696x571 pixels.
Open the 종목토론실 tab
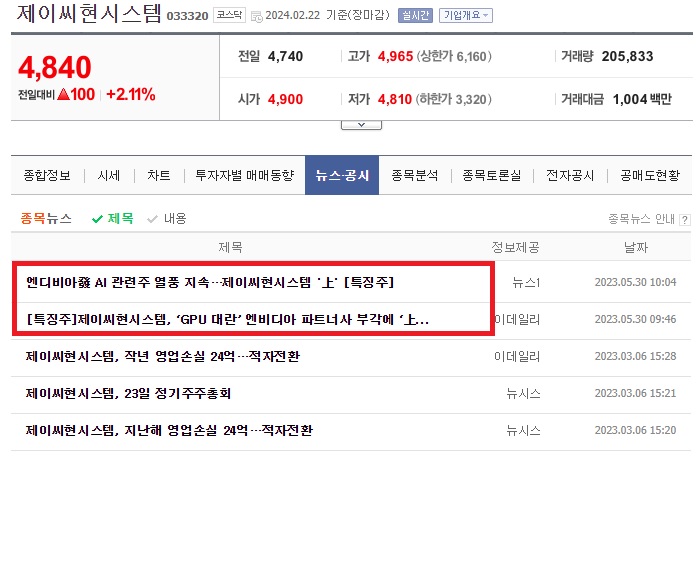click(x=492, y=175)
